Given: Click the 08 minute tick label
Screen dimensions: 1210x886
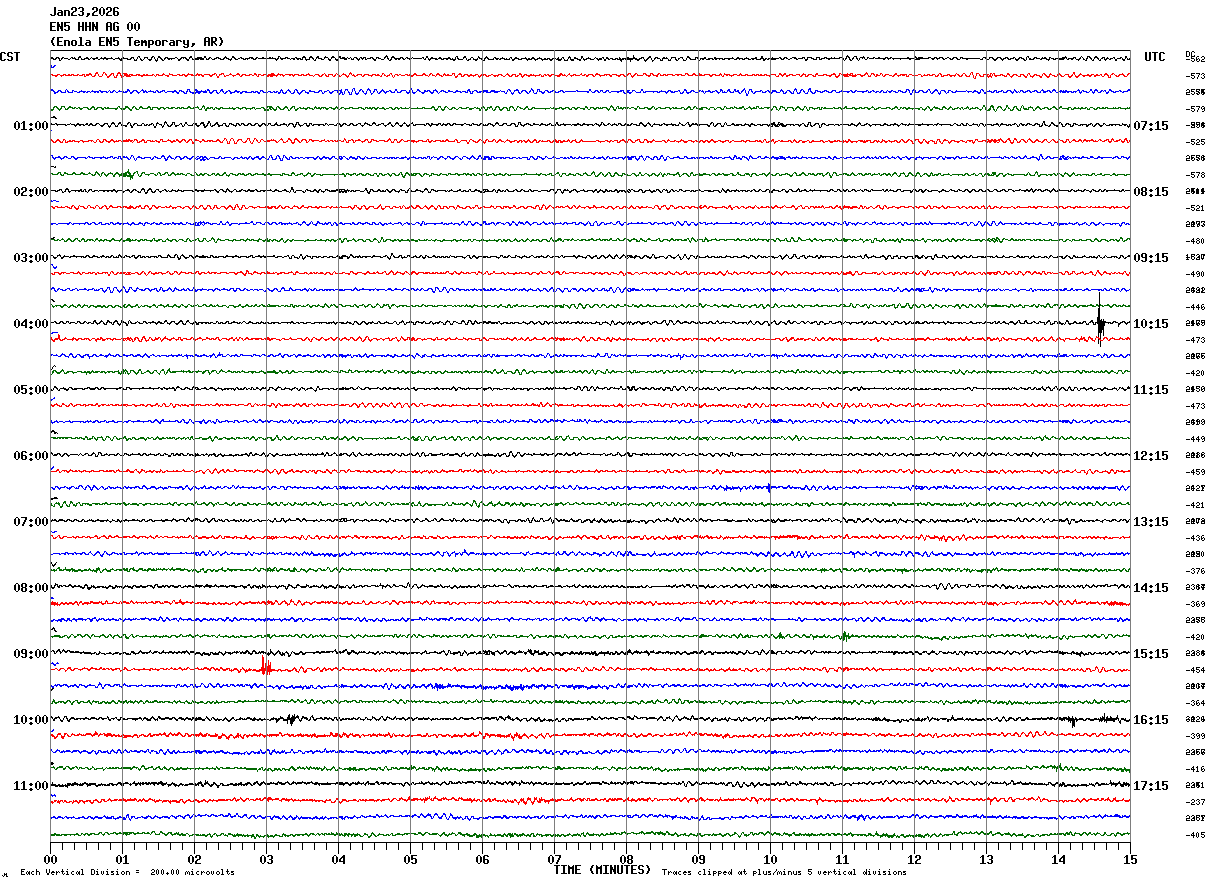Looking at the screenshot, I should [626, 859].
